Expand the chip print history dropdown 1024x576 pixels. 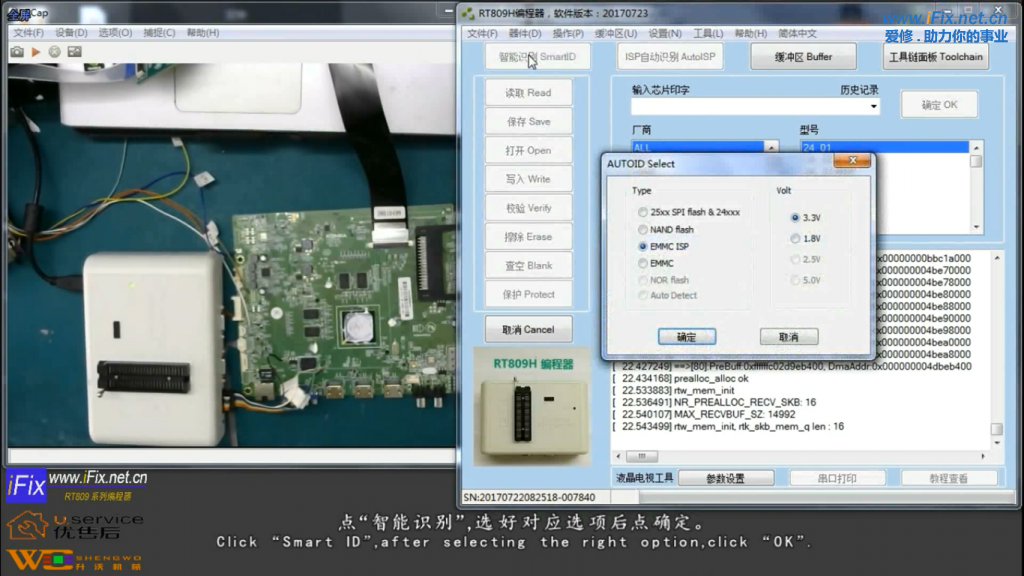(874, 107)
